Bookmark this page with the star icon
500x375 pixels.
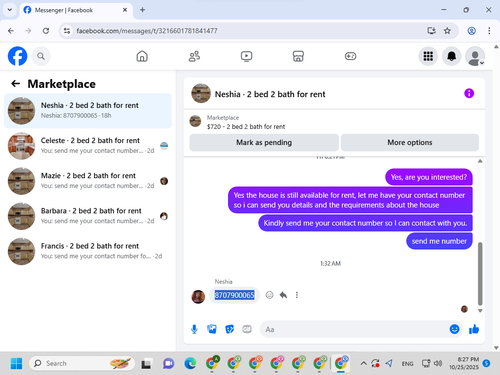(x=447, y=31)
